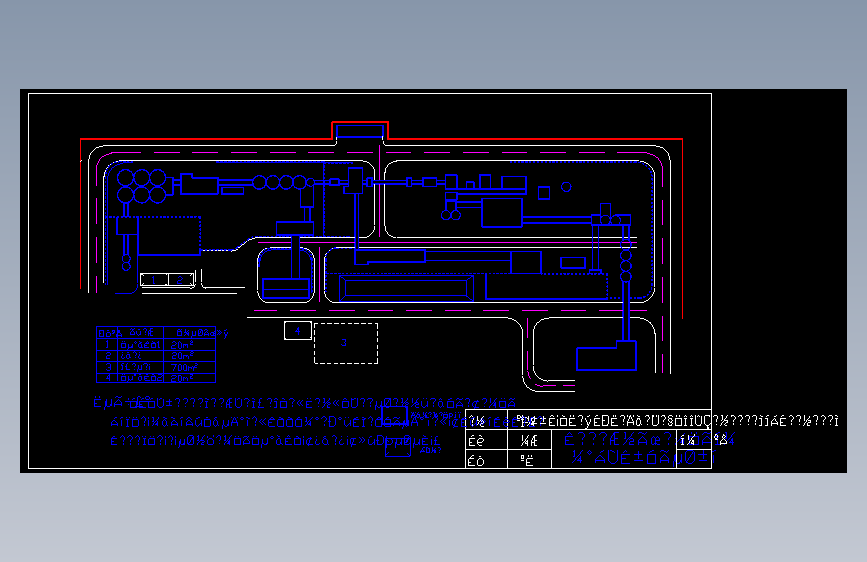
Task: Select the small rectangle labeled 2 in the plan
Action: [181, 280]
